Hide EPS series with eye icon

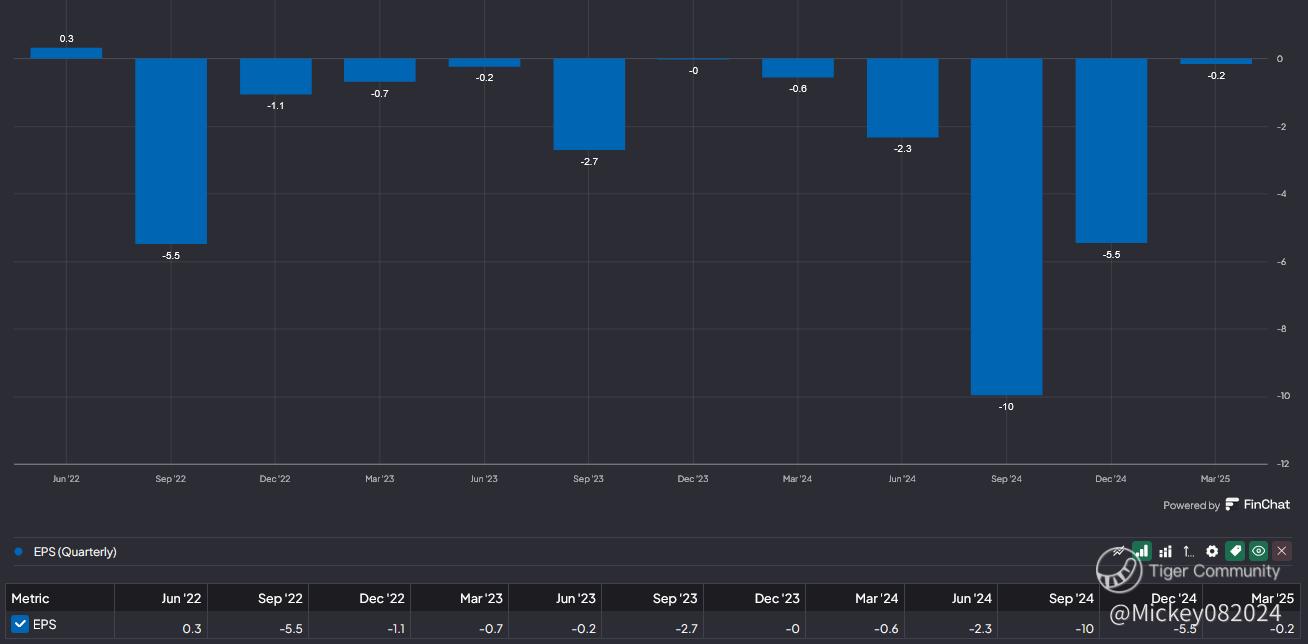1258,551
